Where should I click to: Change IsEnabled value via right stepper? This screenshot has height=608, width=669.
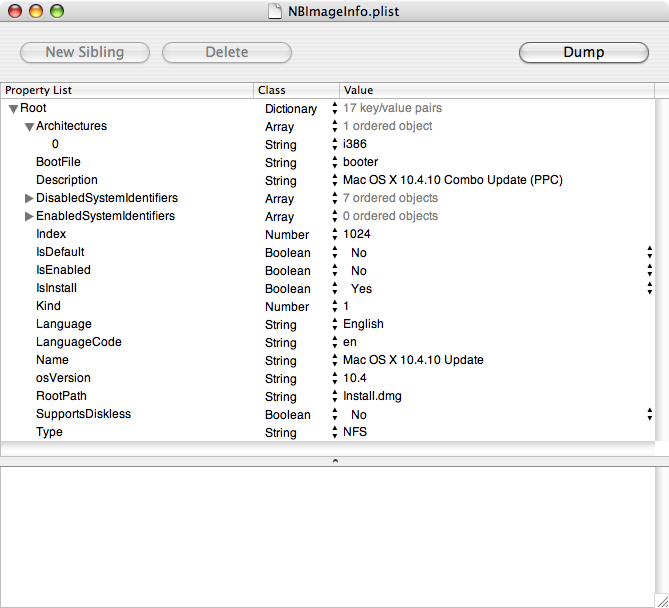tap(649, 270)
